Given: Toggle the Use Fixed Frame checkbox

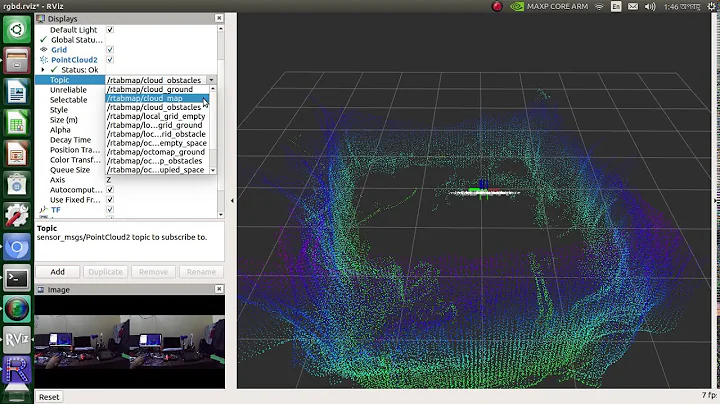Looking at the screenshot, I should 110,200.
